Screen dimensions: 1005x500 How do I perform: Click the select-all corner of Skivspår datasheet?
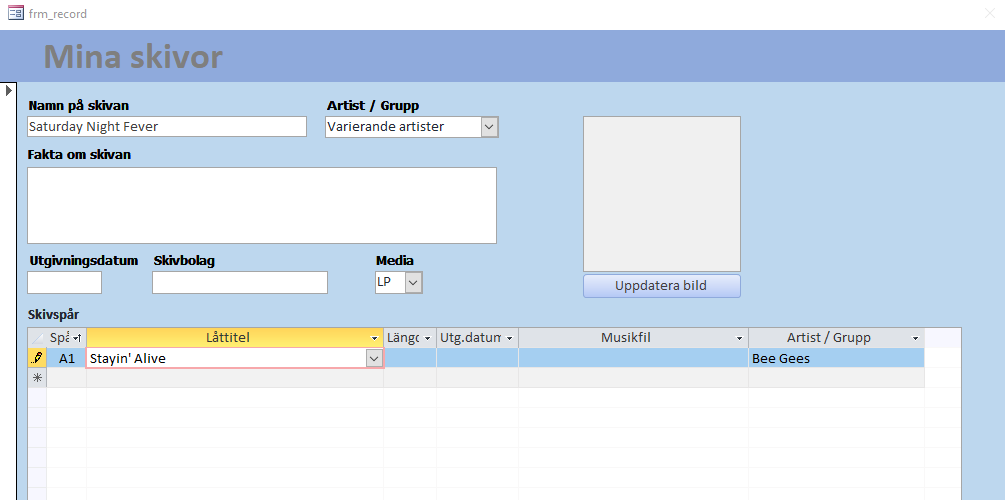pyautogui.click(x=37, y=338)
